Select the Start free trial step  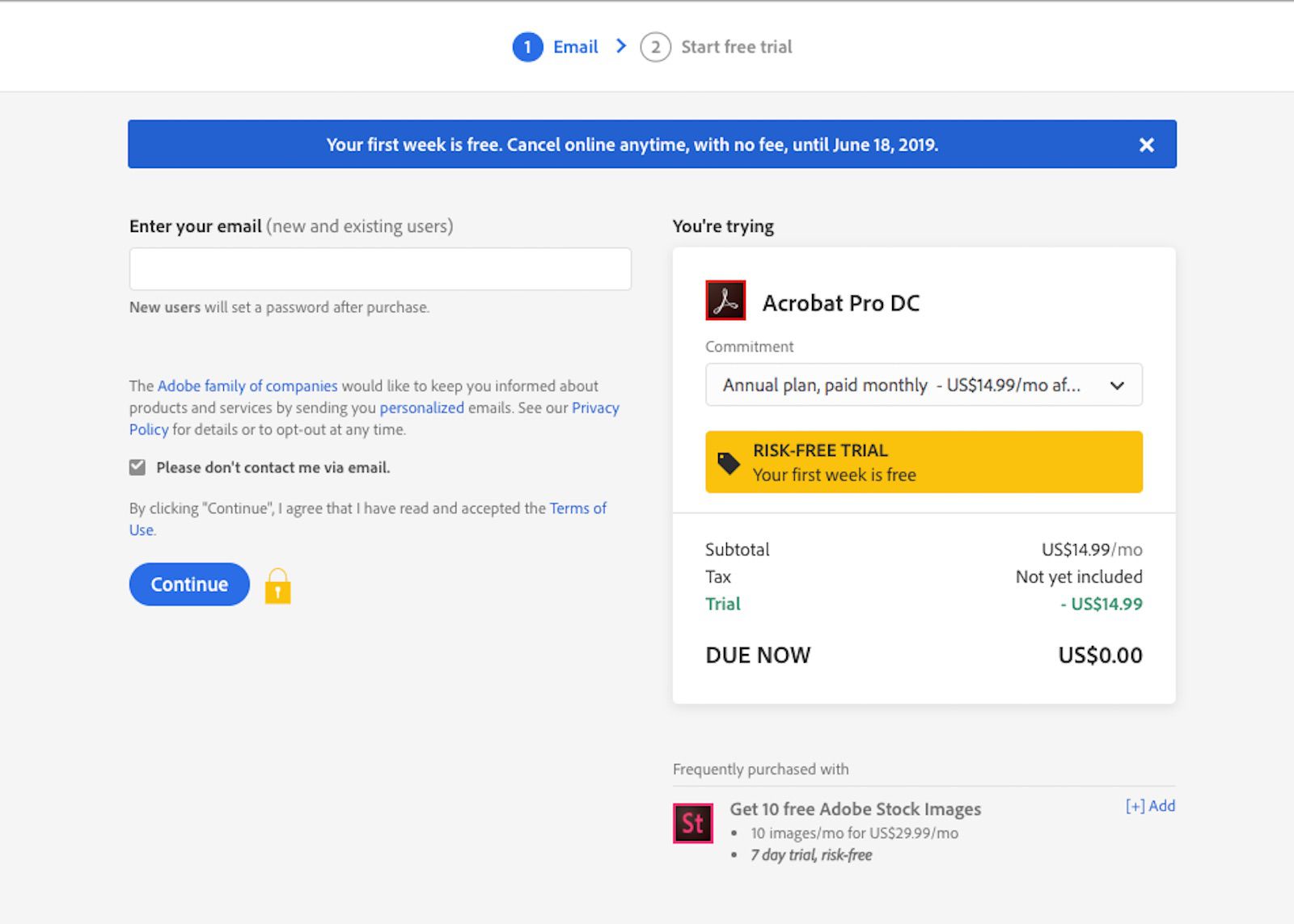736,47
